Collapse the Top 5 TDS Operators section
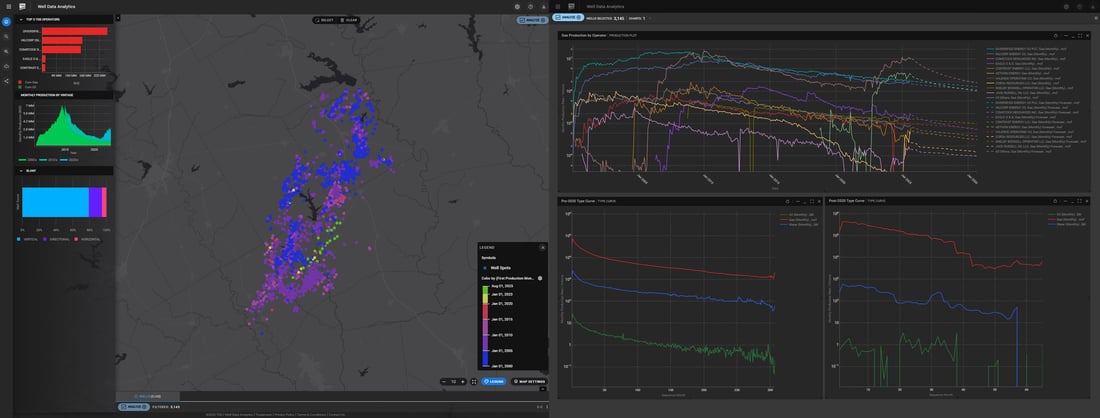 pyautogui.click(x=23, y=19)
